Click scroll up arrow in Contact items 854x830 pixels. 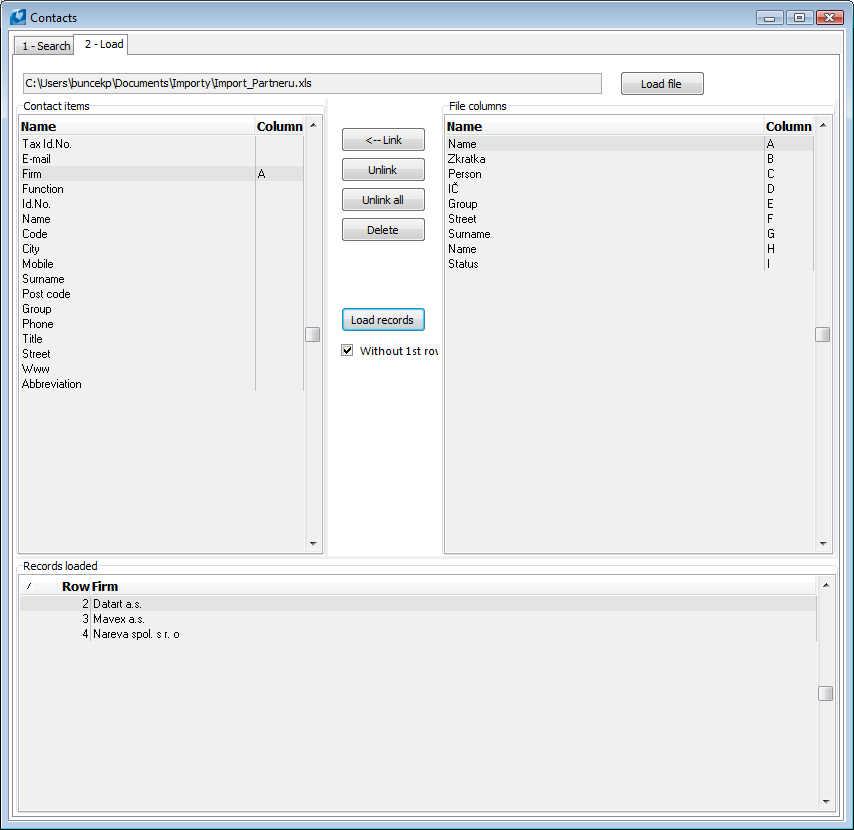pyautogui.click(x=313, y=125)
